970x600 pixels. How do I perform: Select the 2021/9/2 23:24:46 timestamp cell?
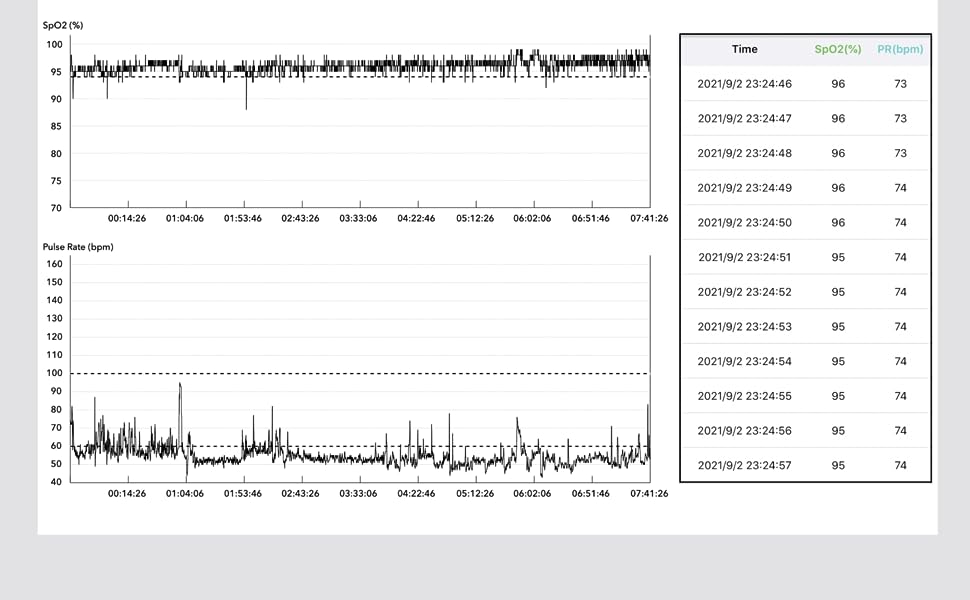744,84
